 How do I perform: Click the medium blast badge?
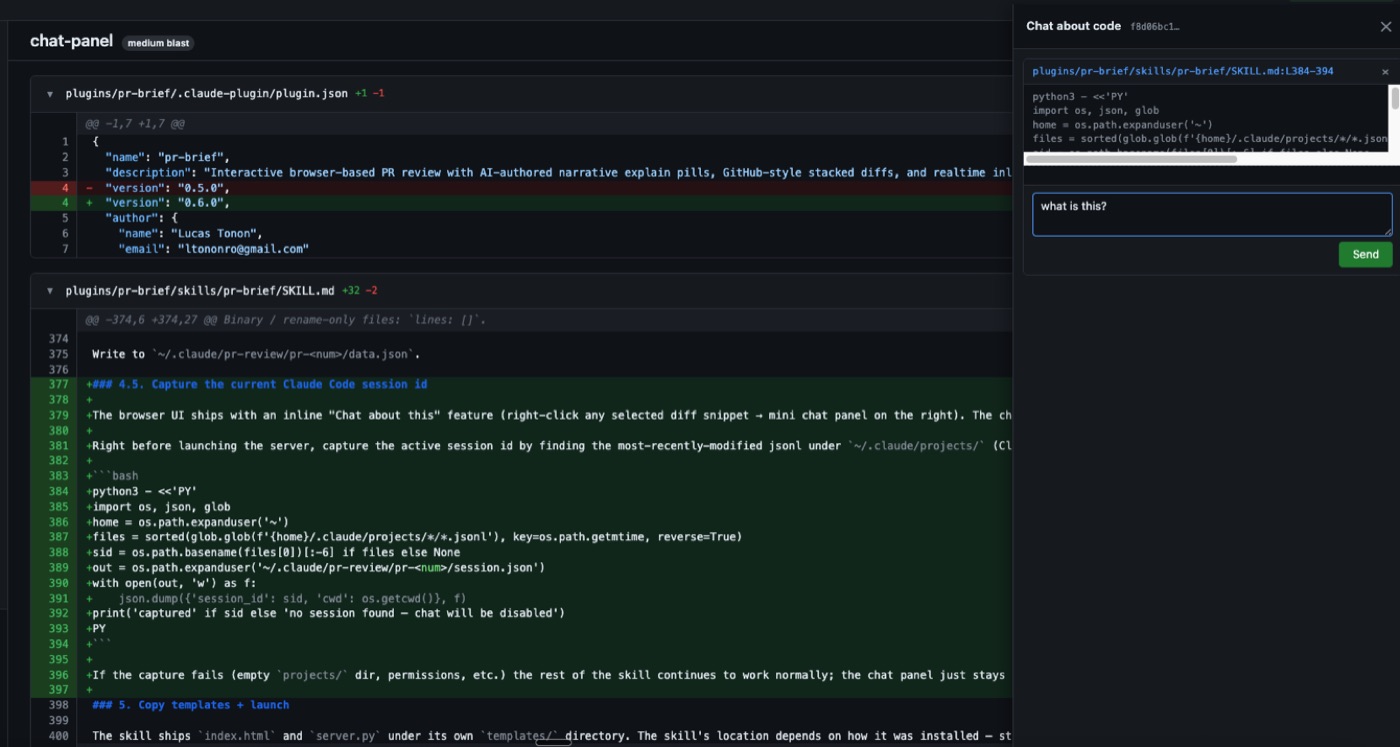point(158,43)
